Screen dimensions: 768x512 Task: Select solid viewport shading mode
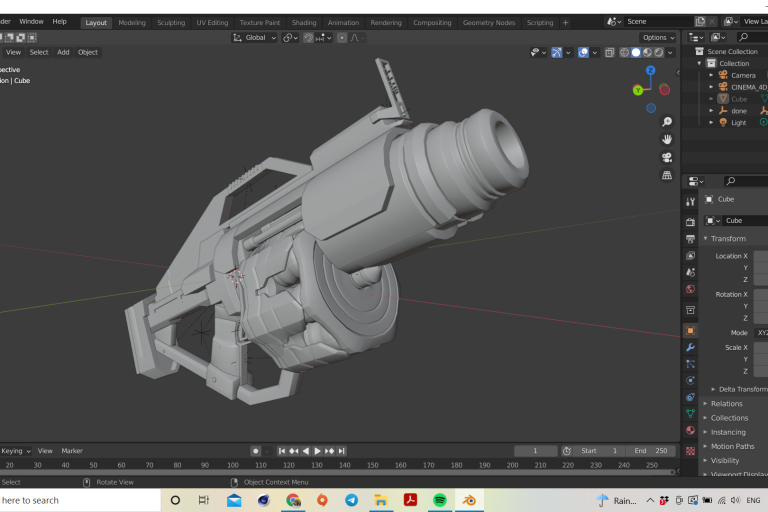tap(636, 52)
